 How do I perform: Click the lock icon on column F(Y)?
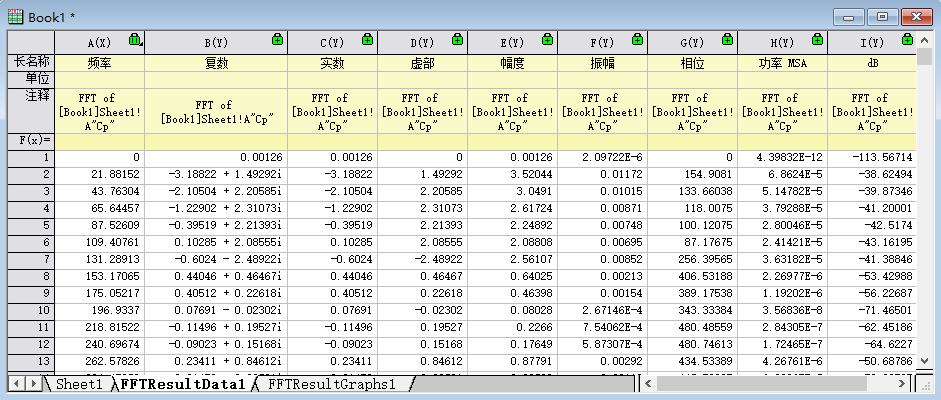point(637,40)
